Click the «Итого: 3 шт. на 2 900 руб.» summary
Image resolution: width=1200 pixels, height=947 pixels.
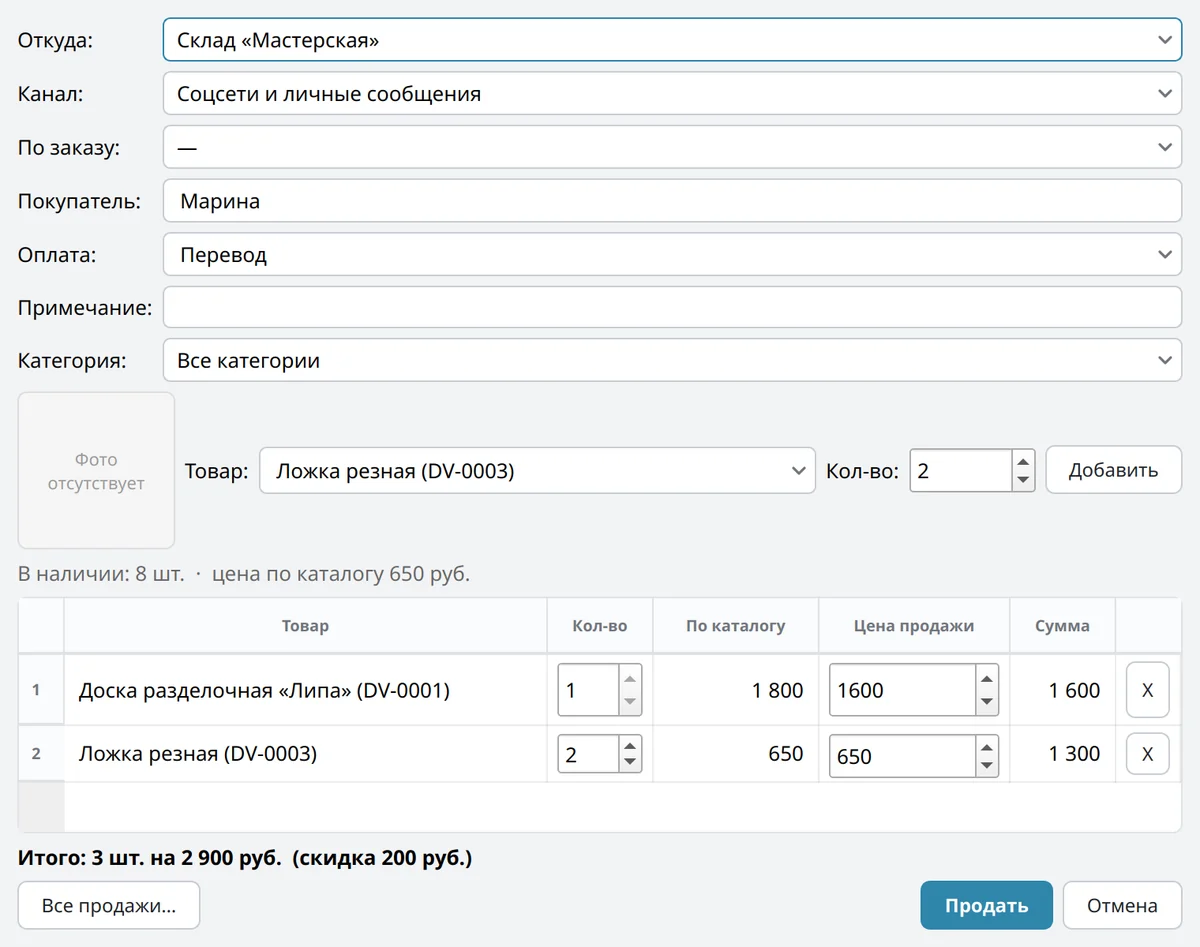click(x=150, y=858)
